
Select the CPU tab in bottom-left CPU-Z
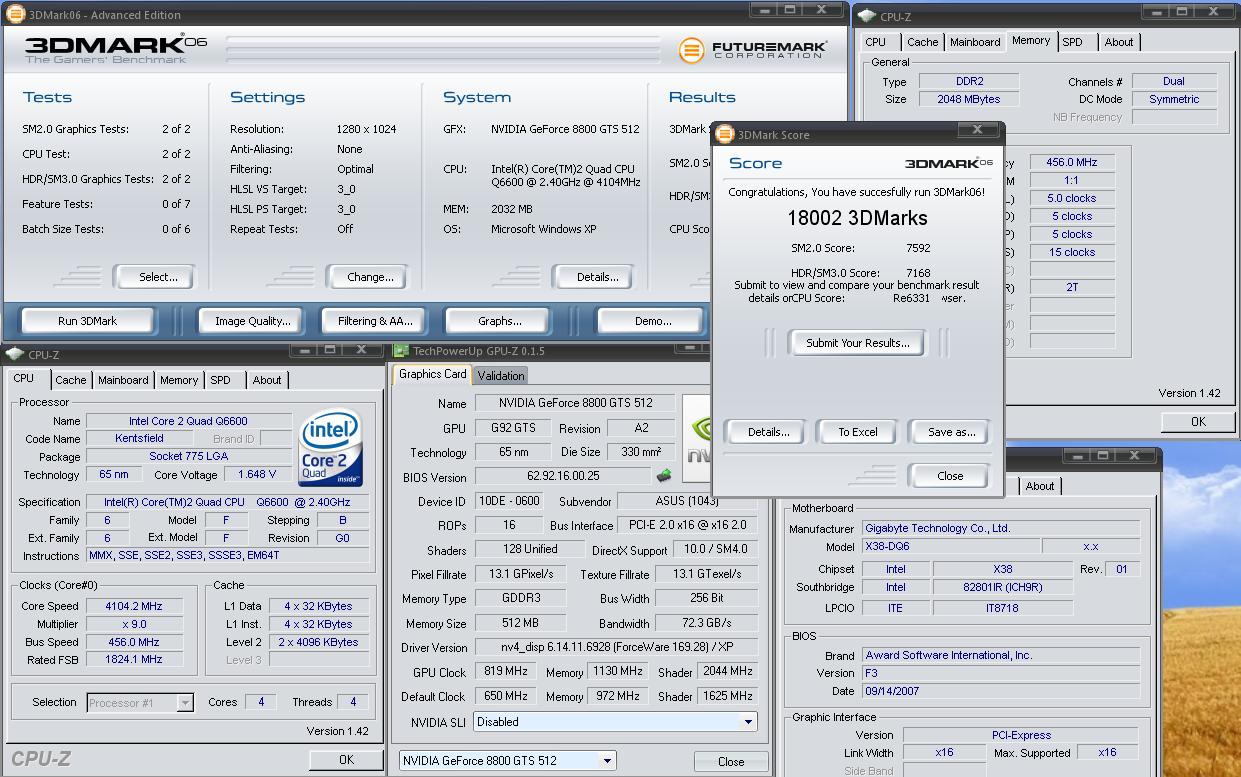[24, 379]
